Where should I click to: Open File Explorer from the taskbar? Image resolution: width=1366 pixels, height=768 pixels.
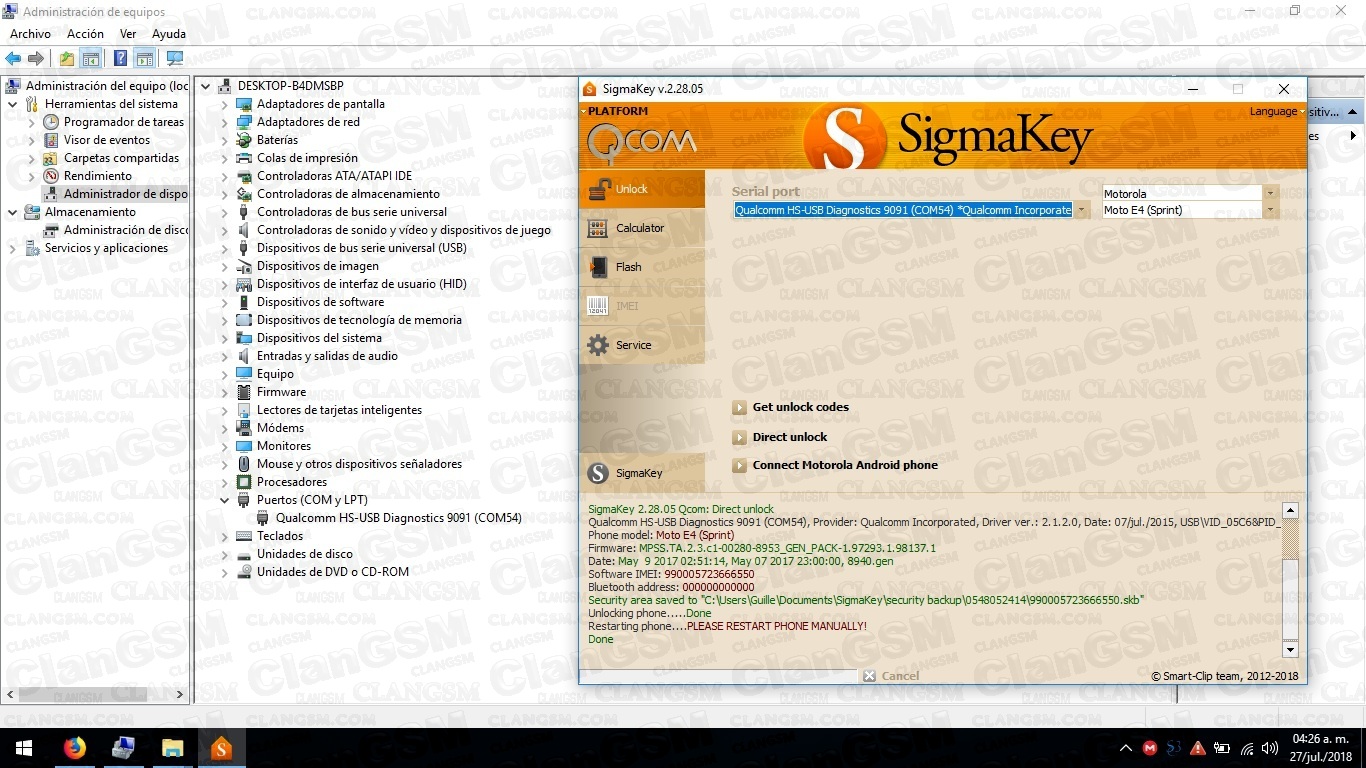[172, 748]
